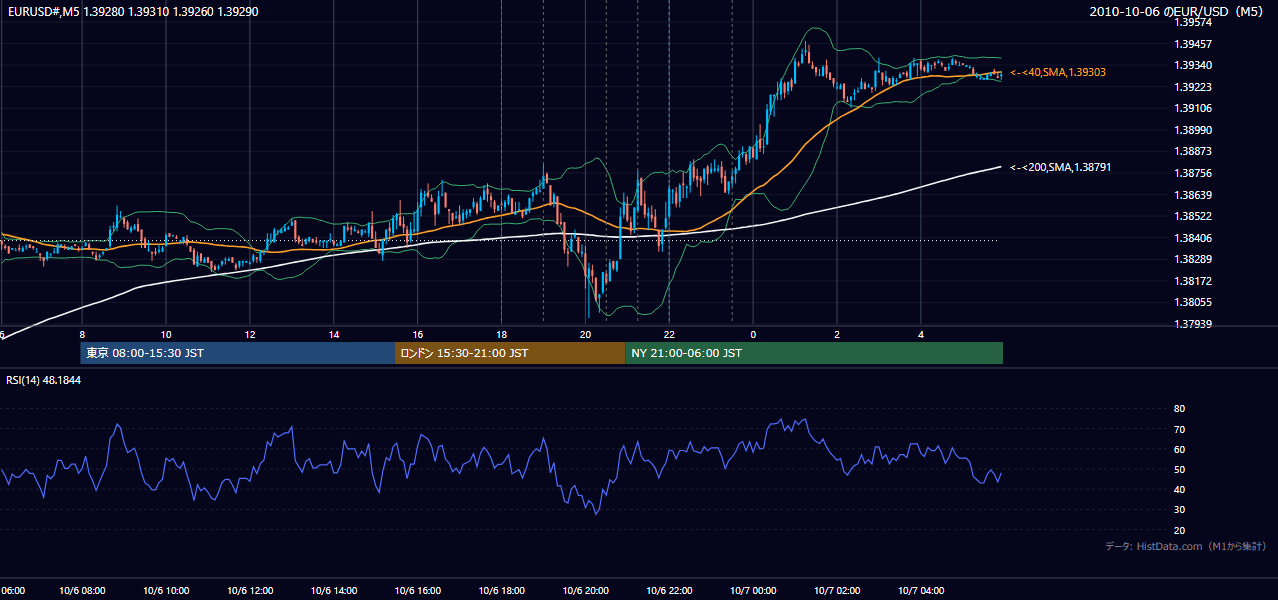Click price axis value 1.37939
The height and width of the screenshot is (600, 1278).
[1192, 324]
